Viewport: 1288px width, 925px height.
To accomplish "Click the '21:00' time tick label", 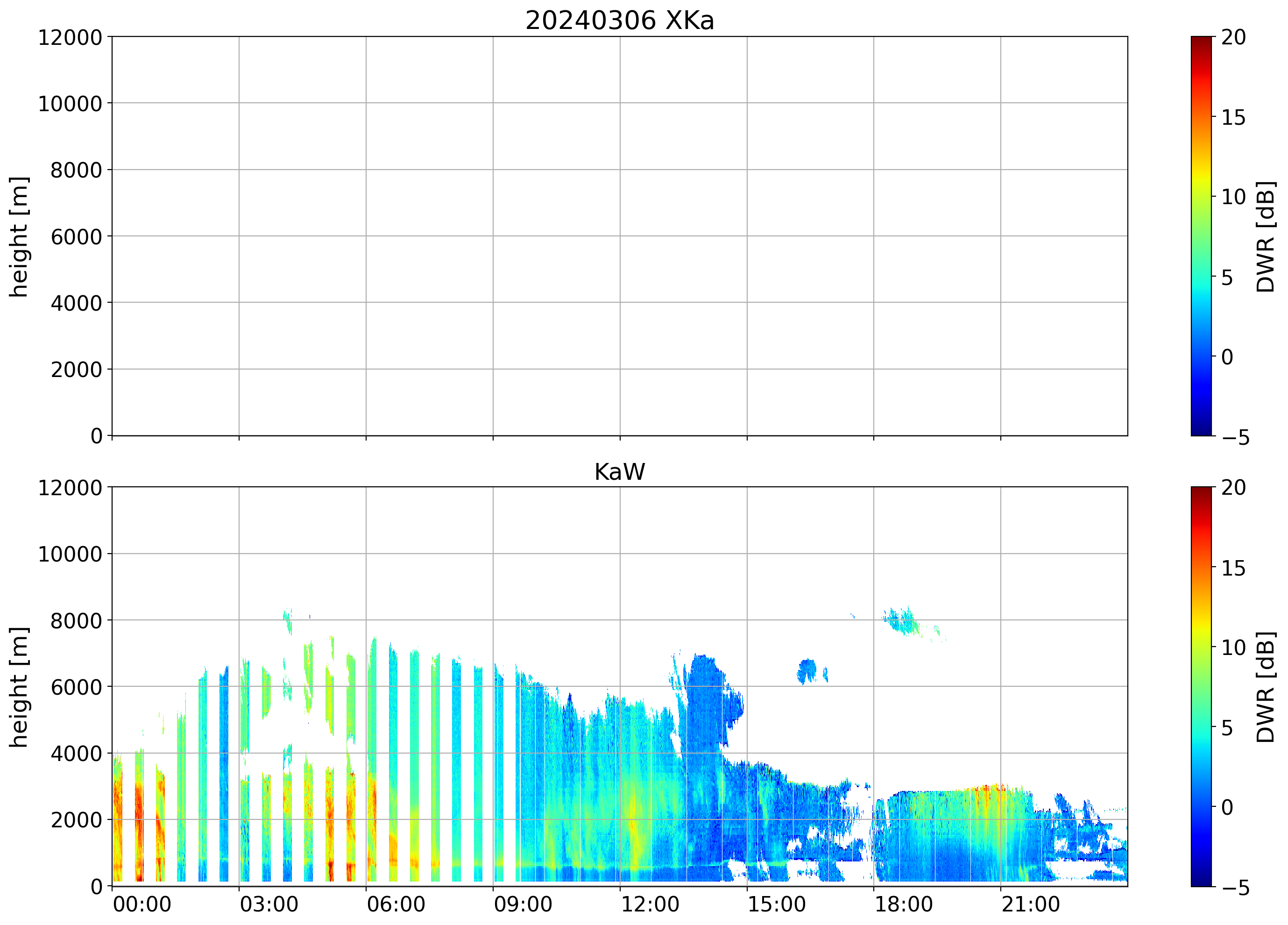I will pos(1030,904).
